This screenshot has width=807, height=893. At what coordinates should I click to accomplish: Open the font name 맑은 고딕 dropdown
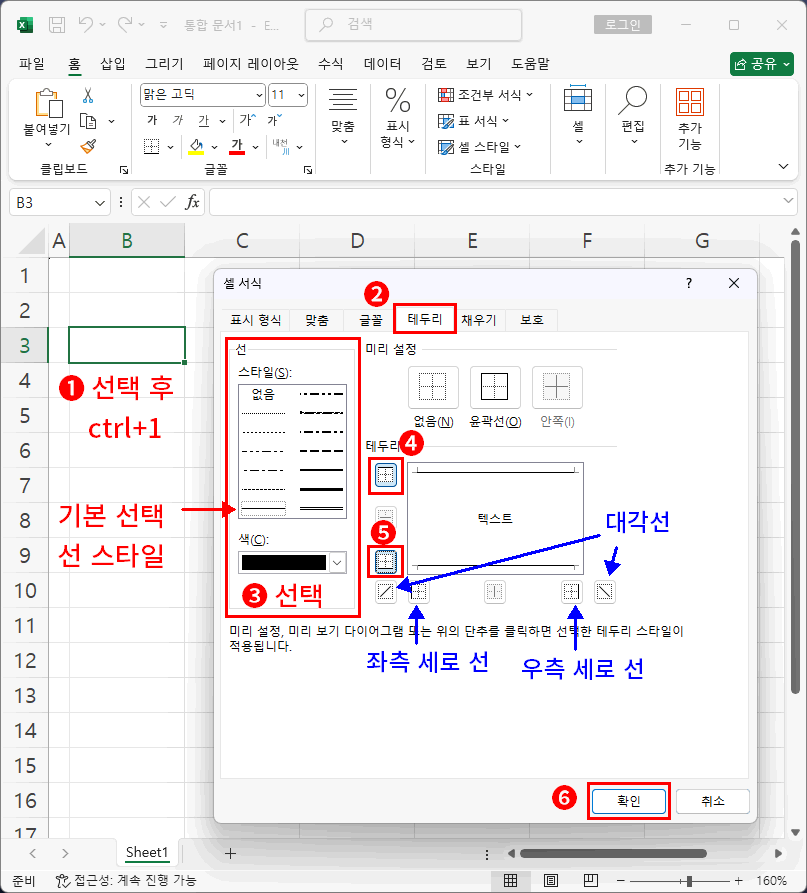(x=259, y=95)
